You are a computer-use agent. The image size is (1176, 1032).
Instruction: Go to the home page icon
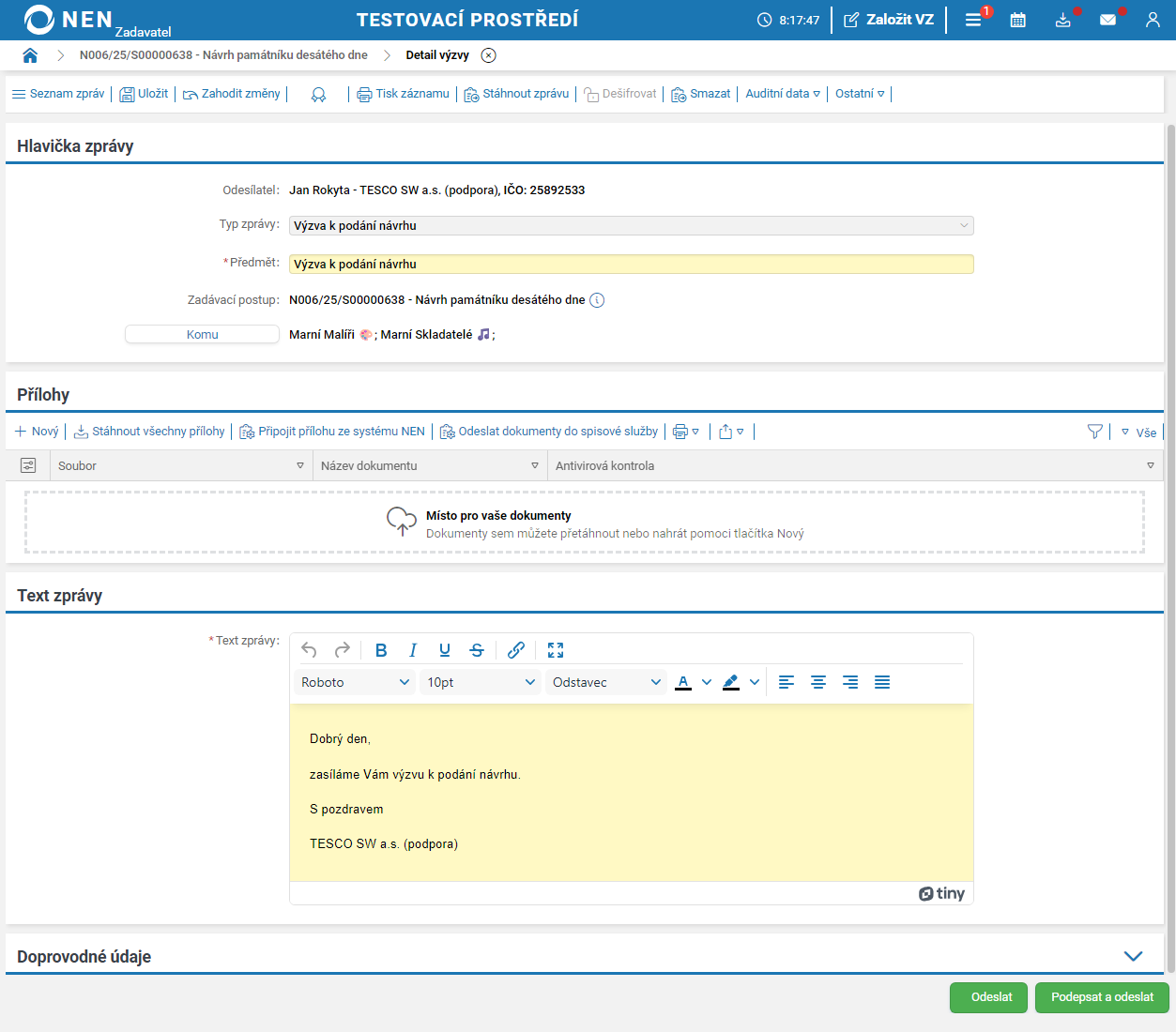click(30, 55)
